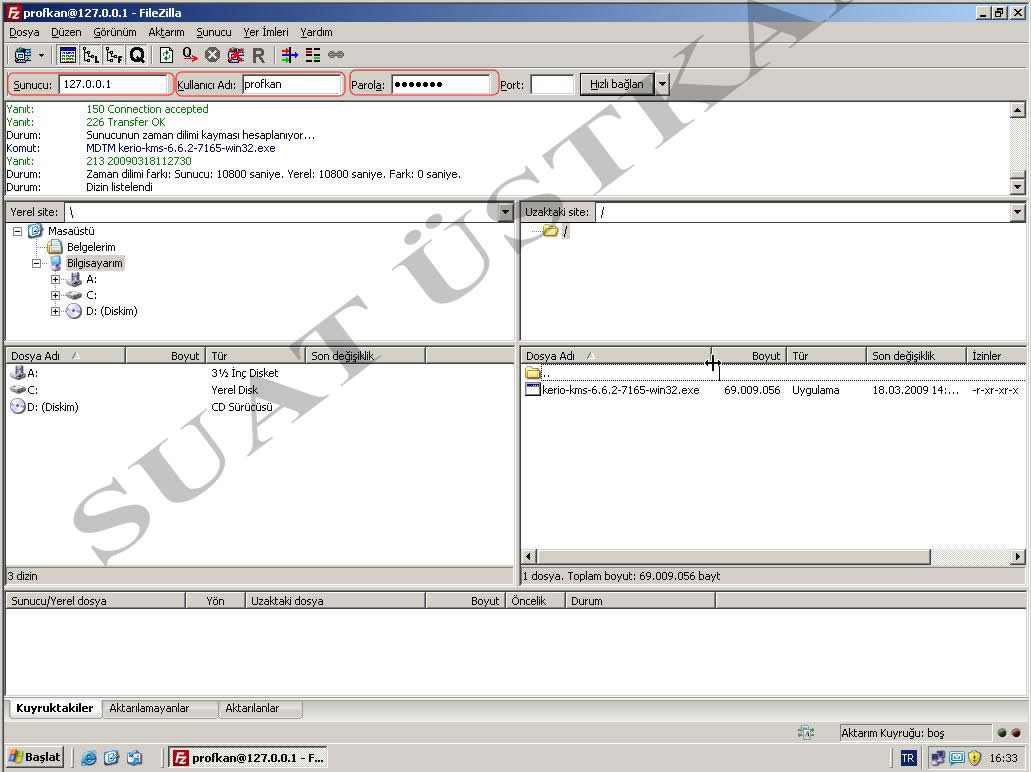Sort local files by Dosya Adı column

coord(66,356)
